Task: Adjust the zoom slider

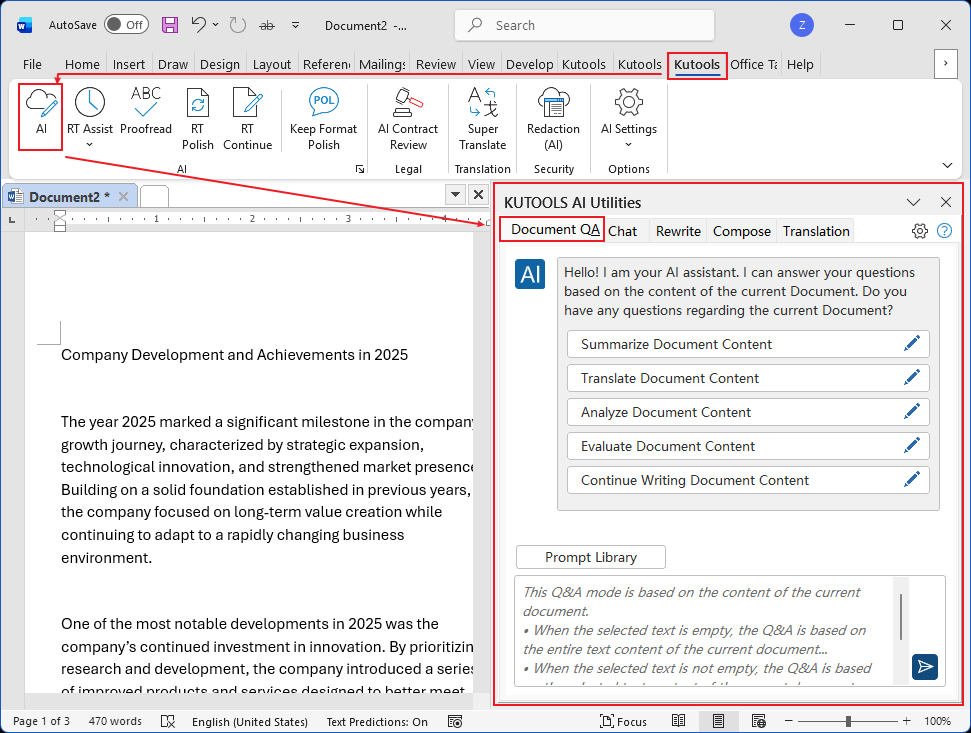Action: coord(849,720)
